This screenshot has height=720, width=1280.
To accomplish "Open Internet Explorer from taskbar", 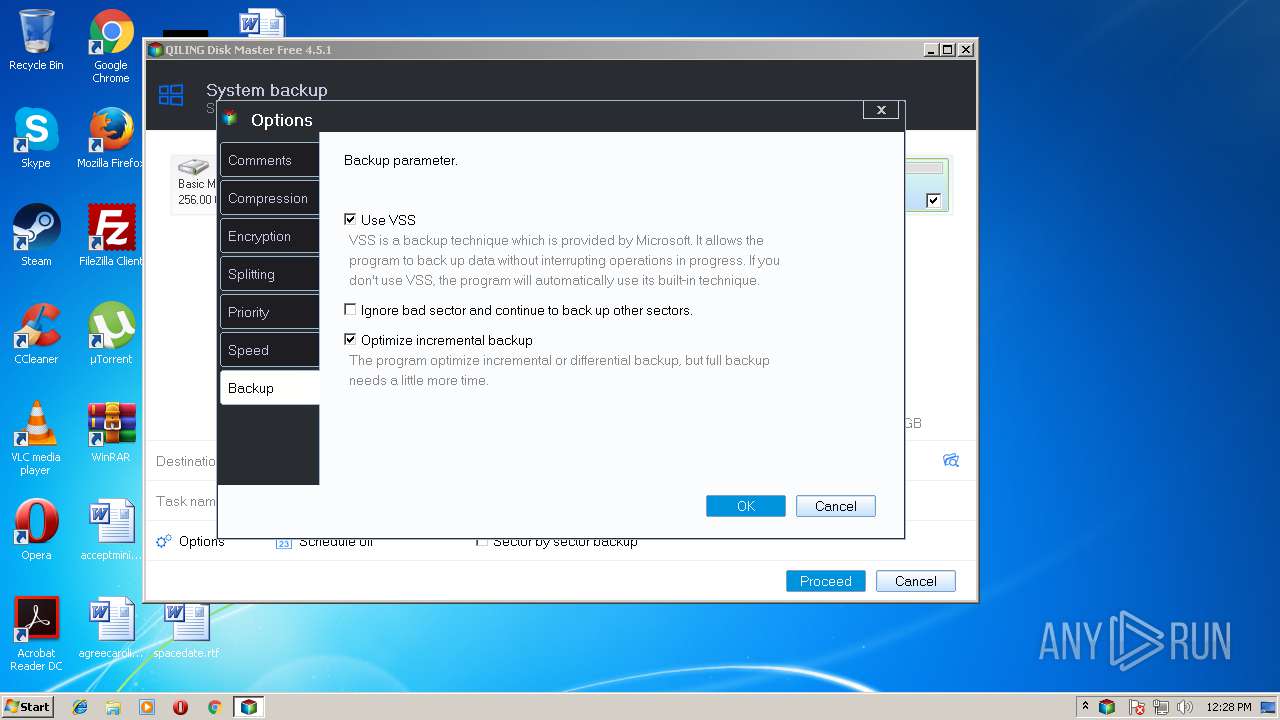I will tap(80, 707).
